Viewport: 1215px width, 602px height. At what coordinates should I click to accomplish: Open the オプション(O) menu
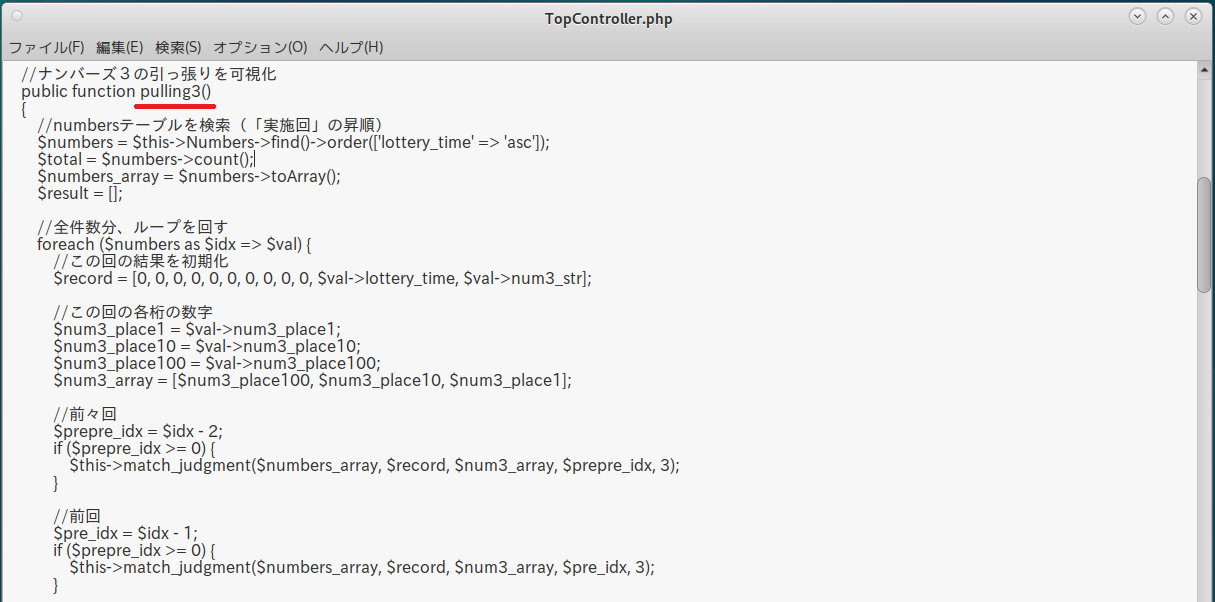point(260,47)
